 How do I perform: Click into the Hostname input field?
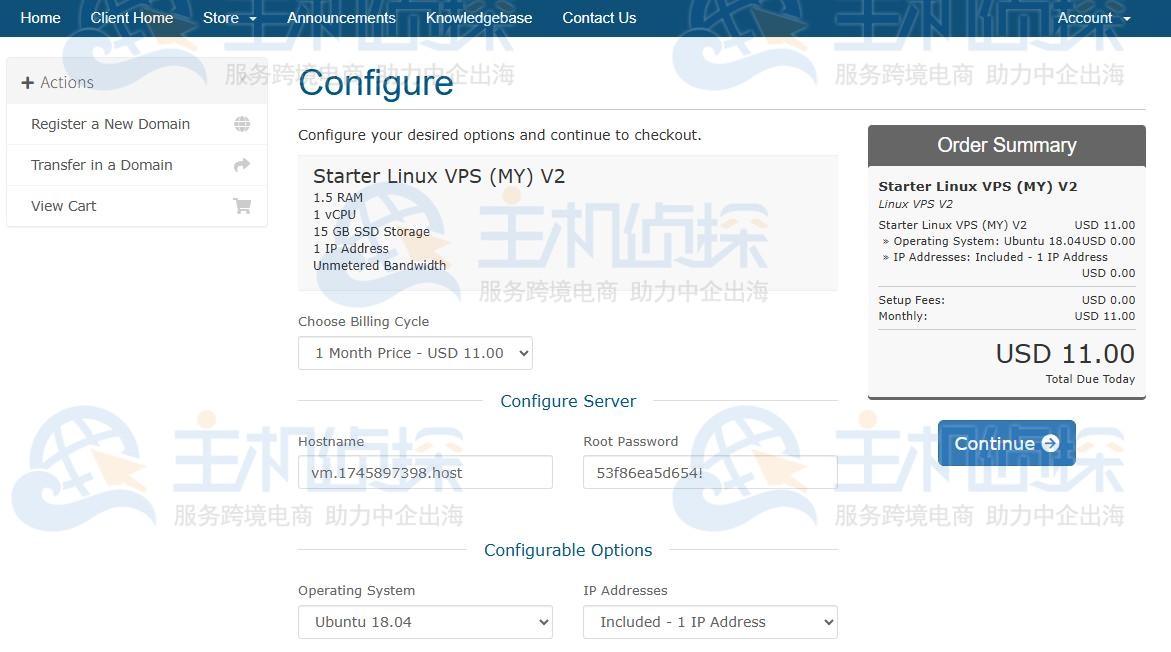(425, 472)
